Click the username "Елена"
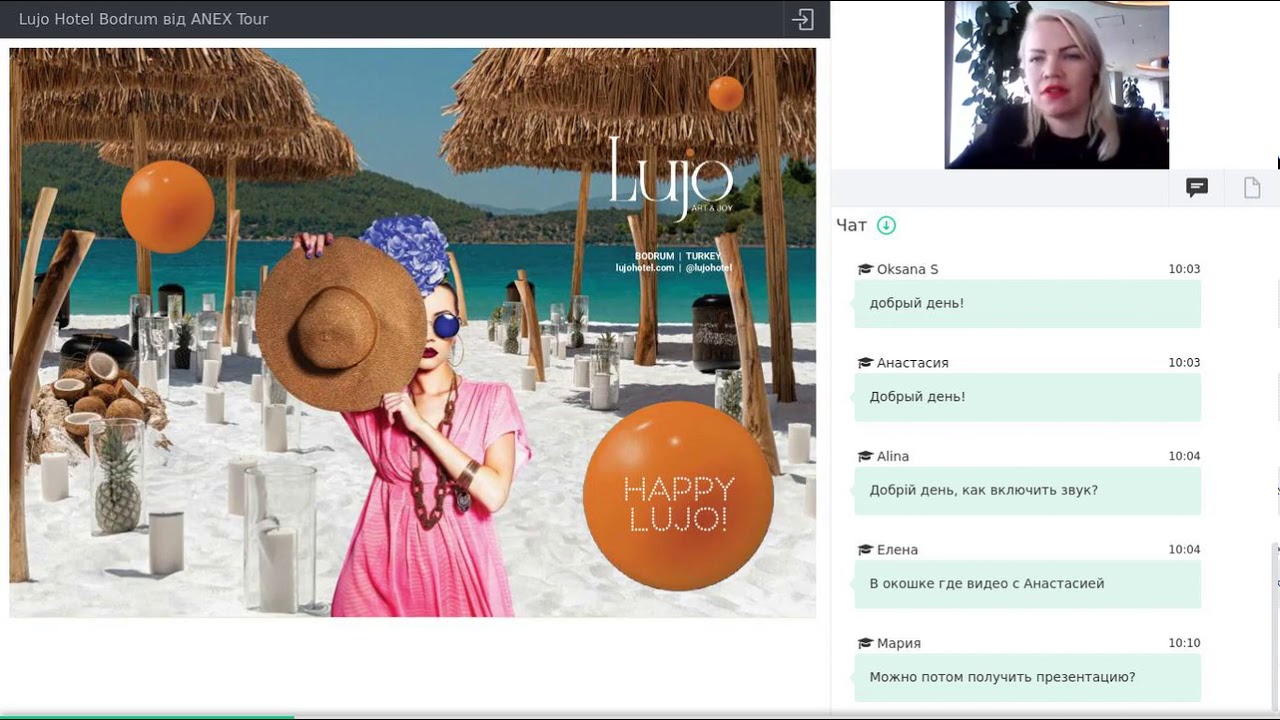 897,550
